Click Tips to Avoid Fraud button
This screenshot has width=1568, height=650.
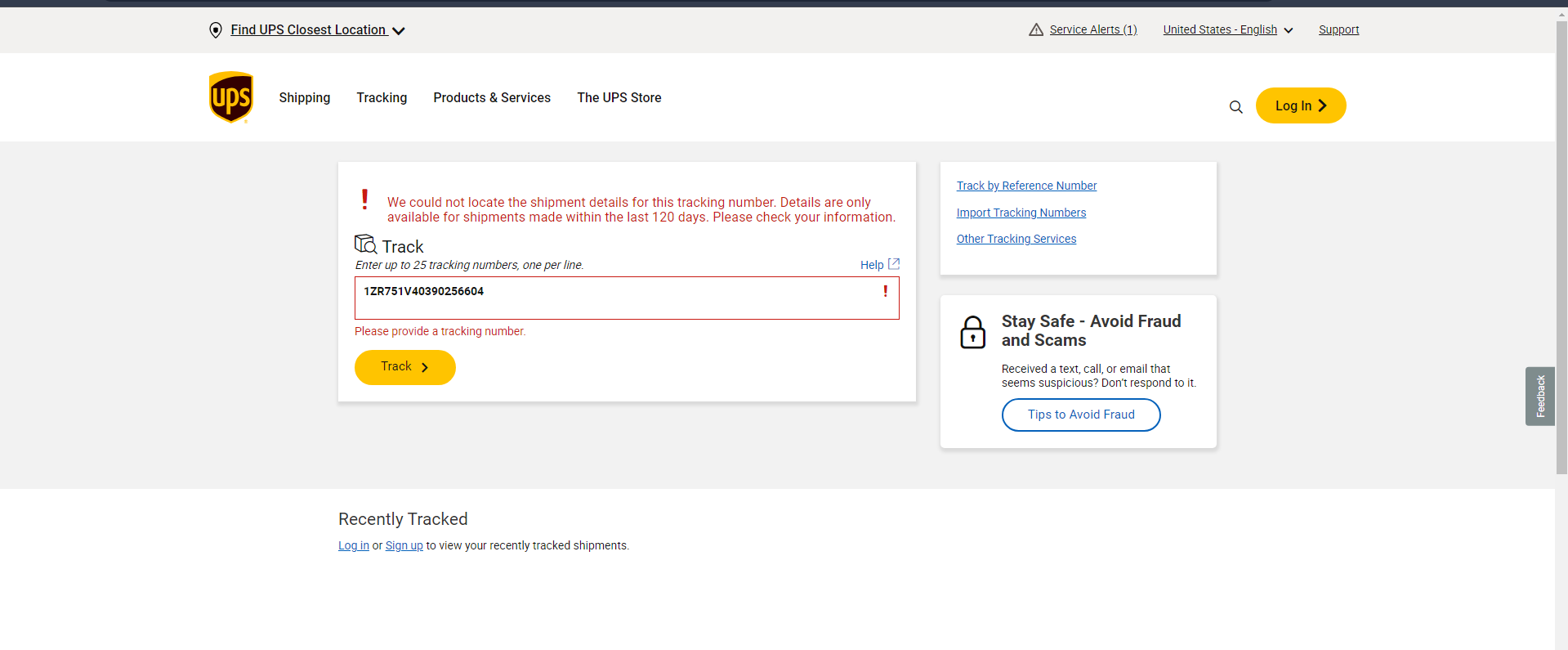[1081, 415]
